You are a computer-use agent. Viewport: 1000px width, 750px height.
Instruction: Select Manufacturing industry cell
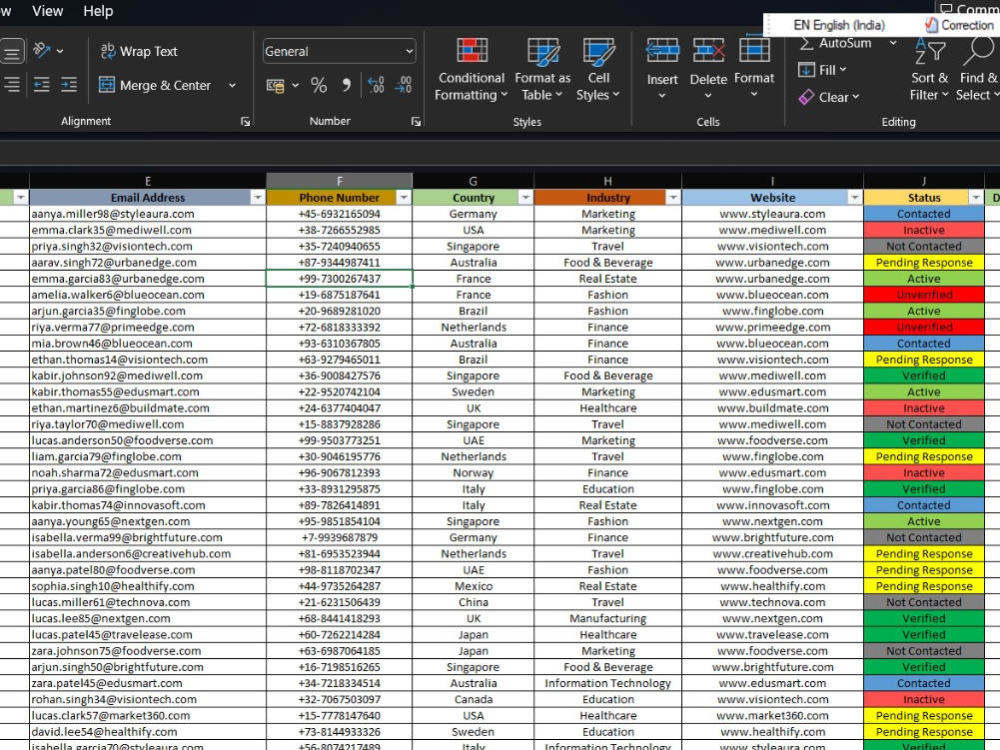click(x=608, y=619)
